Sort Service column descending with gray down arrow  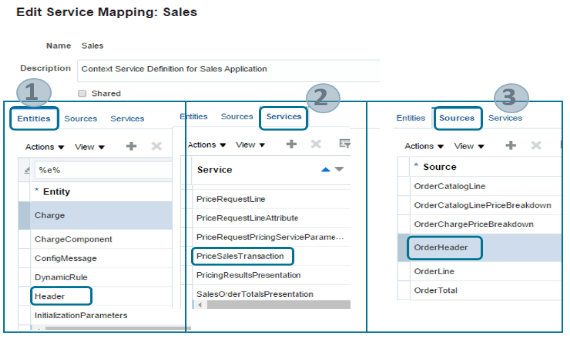pos(339,169)
